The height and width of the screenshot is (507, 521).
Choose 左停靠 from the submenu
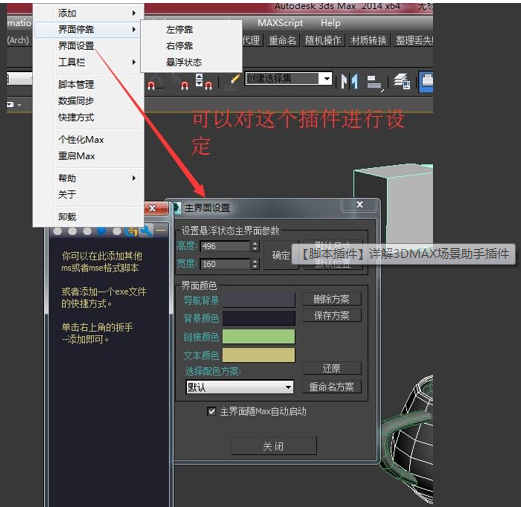pyautogui.click(x=180, y=30)
